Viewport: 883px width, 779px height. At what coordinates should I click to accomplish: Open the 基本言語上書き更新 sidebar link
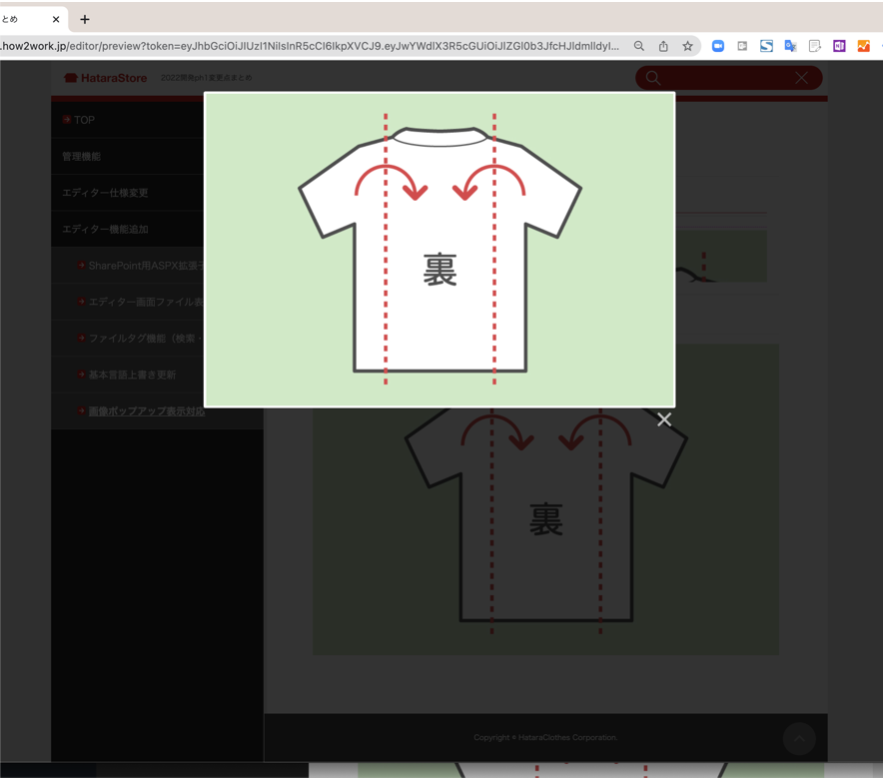[132, 375]
